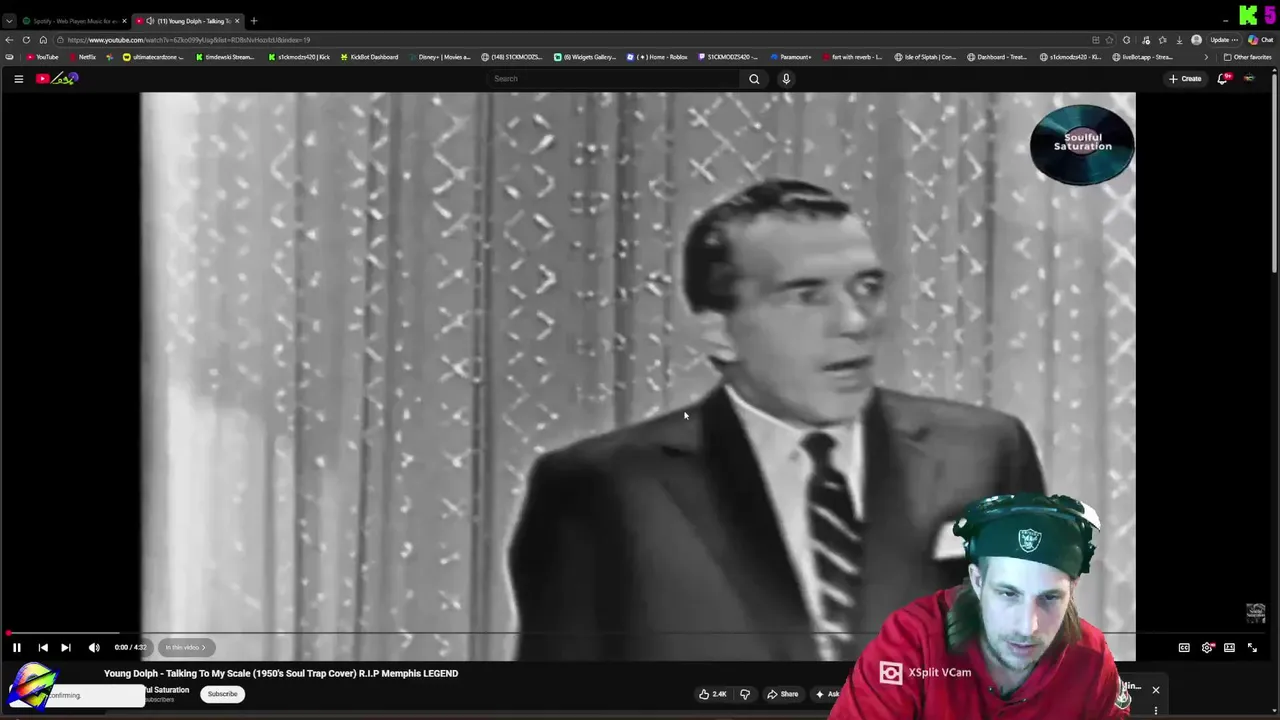Open the favorites list icon
Screen dimensions: 1280x720
click(1162, 40)
